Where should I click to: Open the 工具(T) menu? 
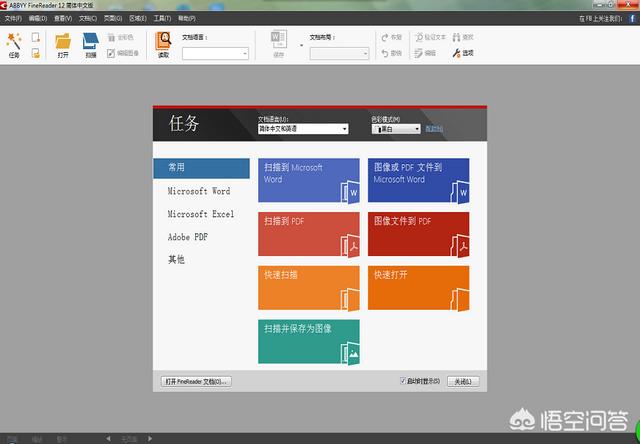tap(161, 18)
